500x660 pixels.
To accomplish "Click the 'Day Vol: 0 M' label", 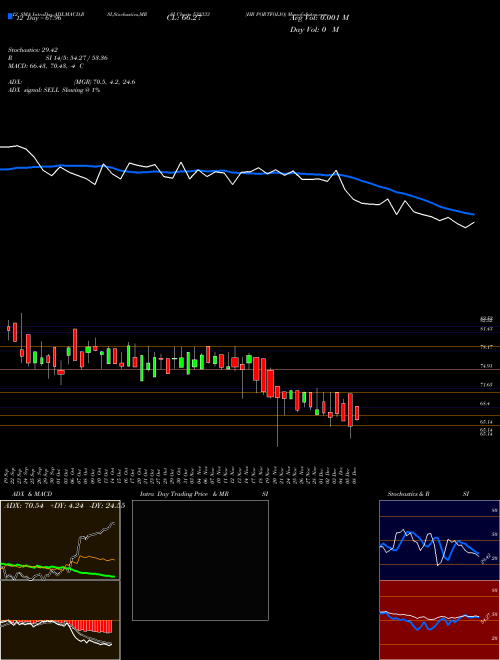I will coord(314,30).
